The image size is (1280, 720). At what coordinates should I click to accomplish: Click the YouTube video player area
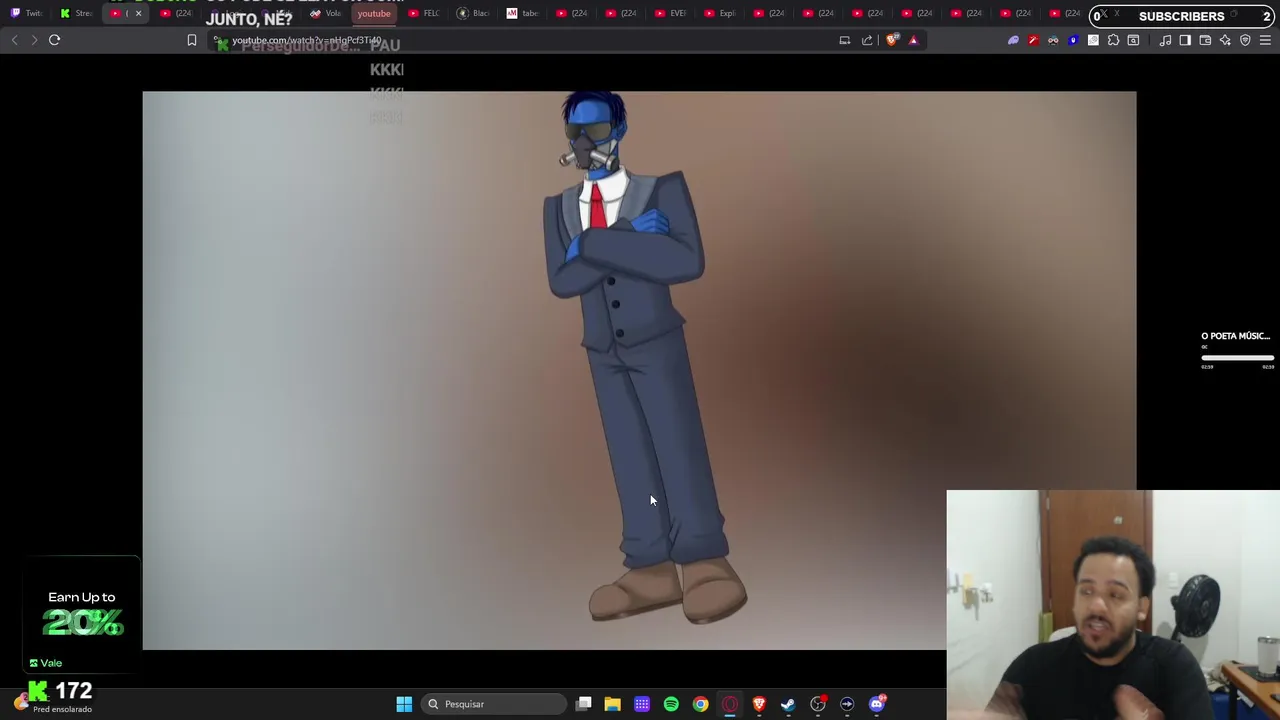click(x=639, y=370)
